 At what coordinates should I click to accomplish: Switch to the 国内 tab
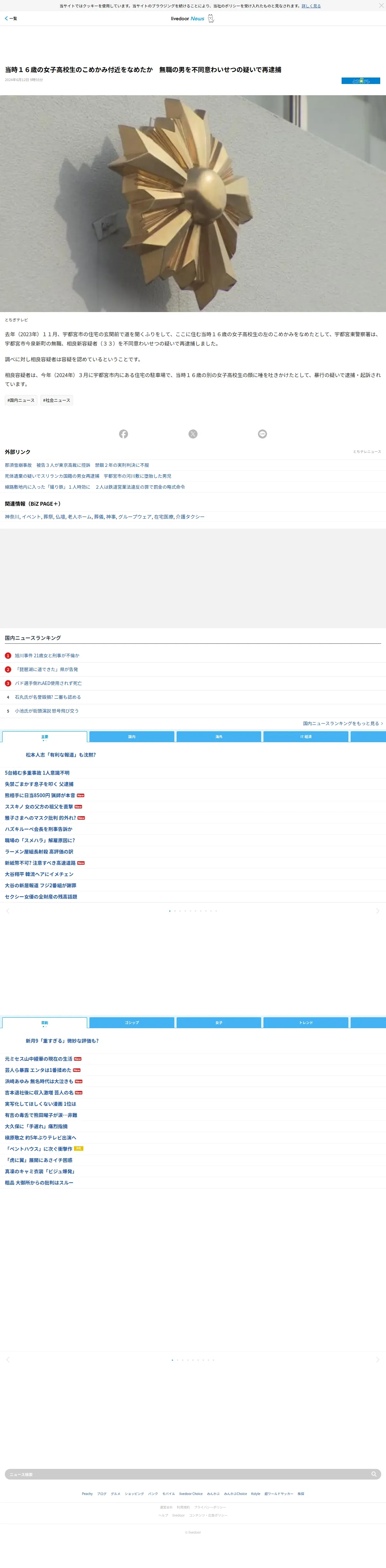132,737
